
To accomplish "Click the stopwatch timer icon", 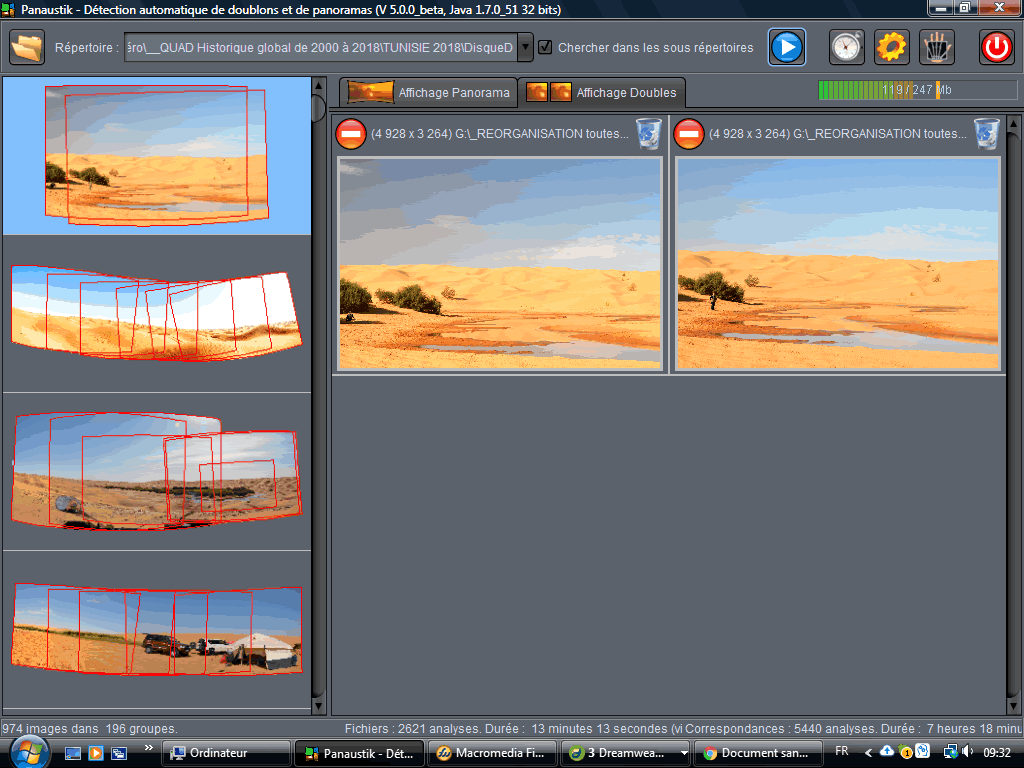I will (x=846, y=47).
